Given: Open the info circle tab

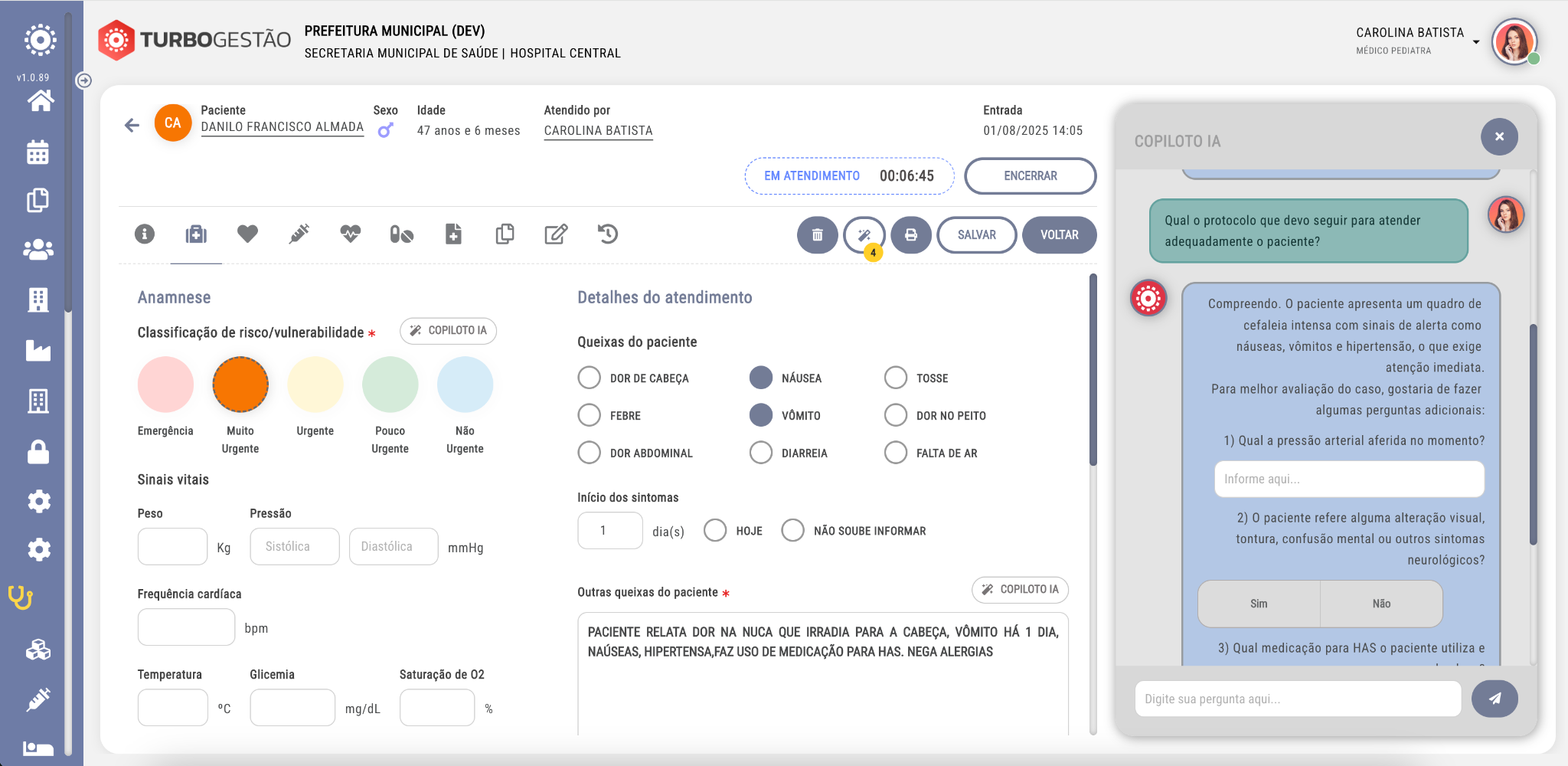Looking at the screenshot, I should point(145,234).
